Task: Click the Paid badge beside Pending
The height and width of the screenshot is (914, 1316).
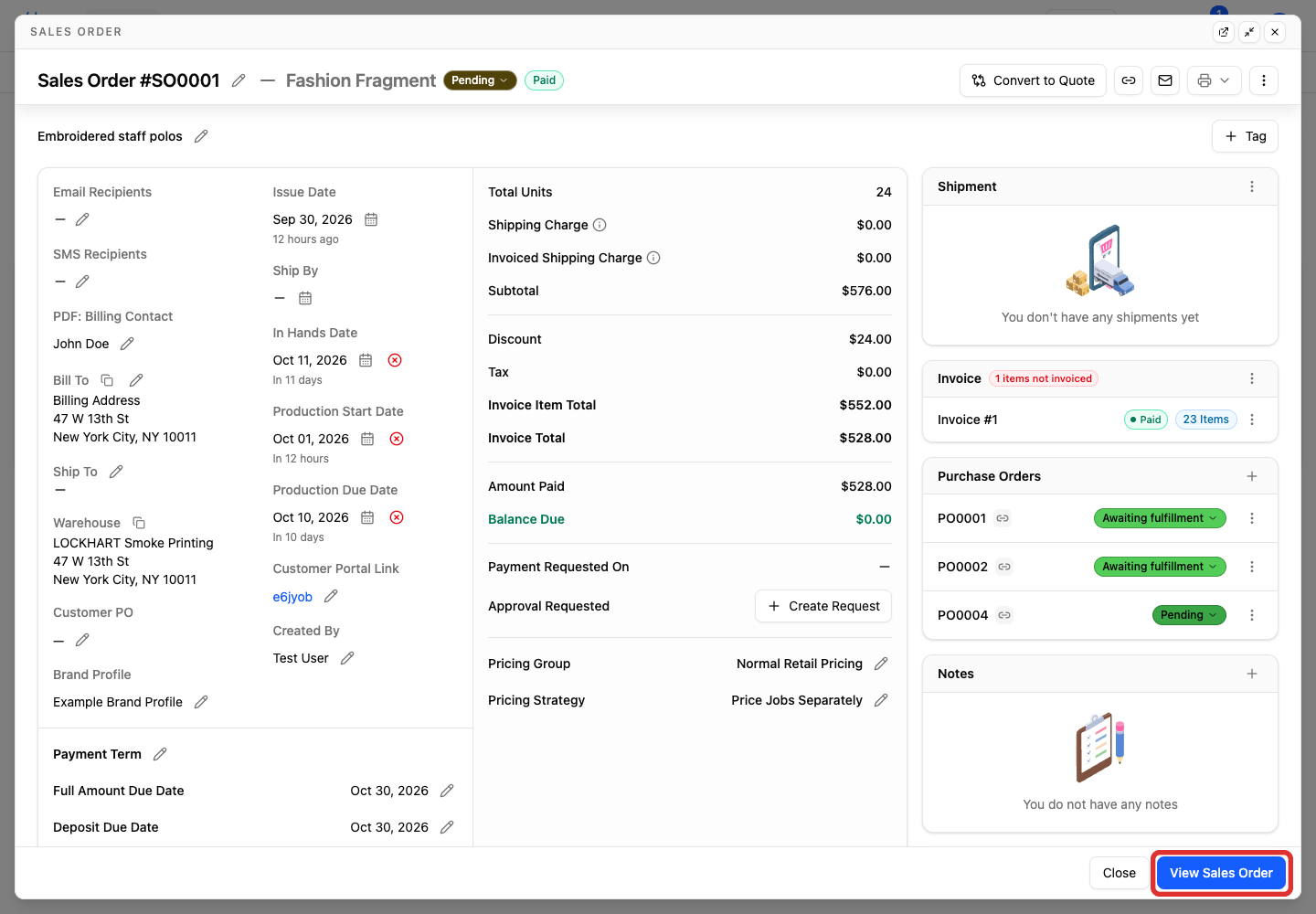Action: 544,80
